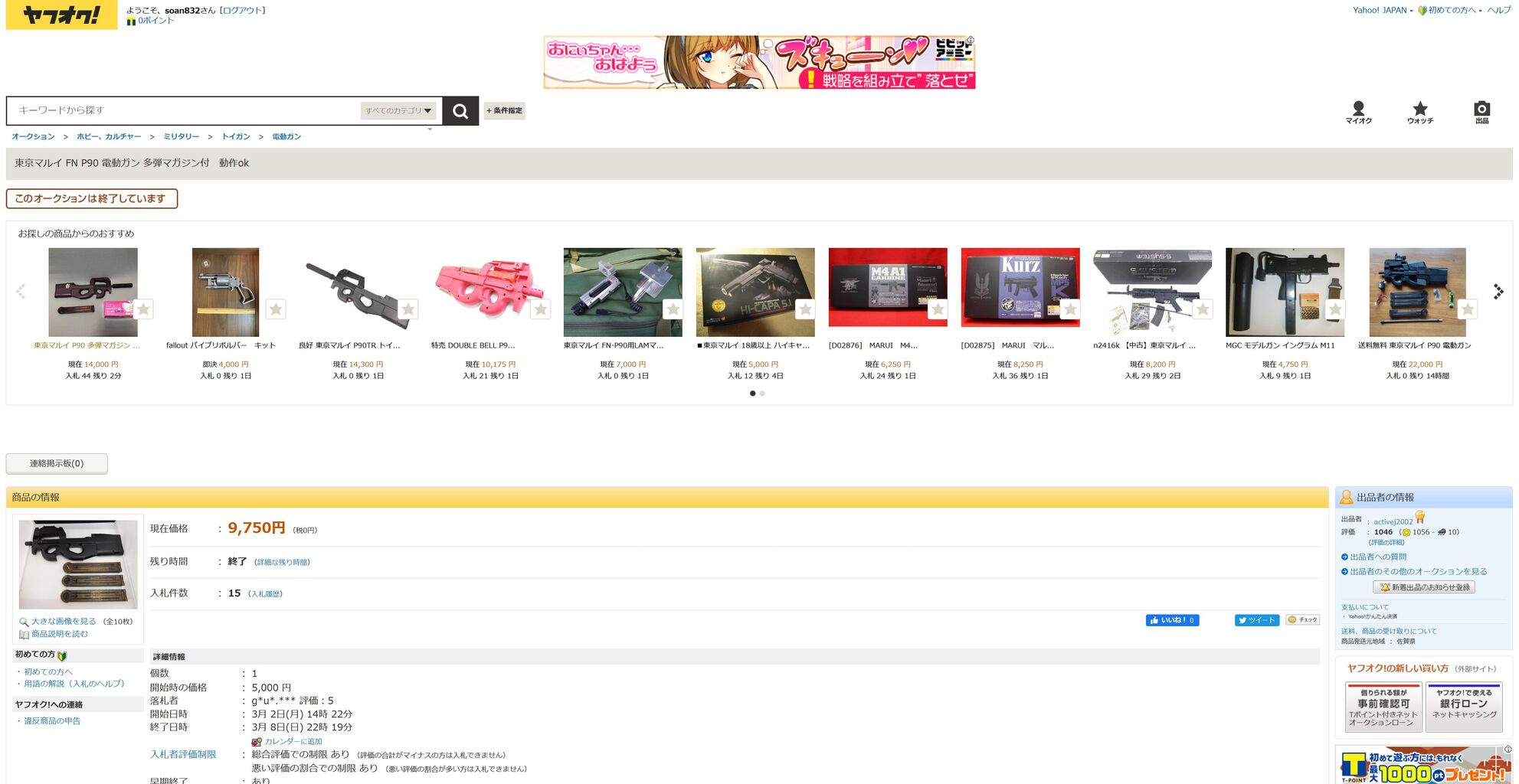Star the ハイキャパ HI-CAPA 5.1 item

click(x=805, y=309)
